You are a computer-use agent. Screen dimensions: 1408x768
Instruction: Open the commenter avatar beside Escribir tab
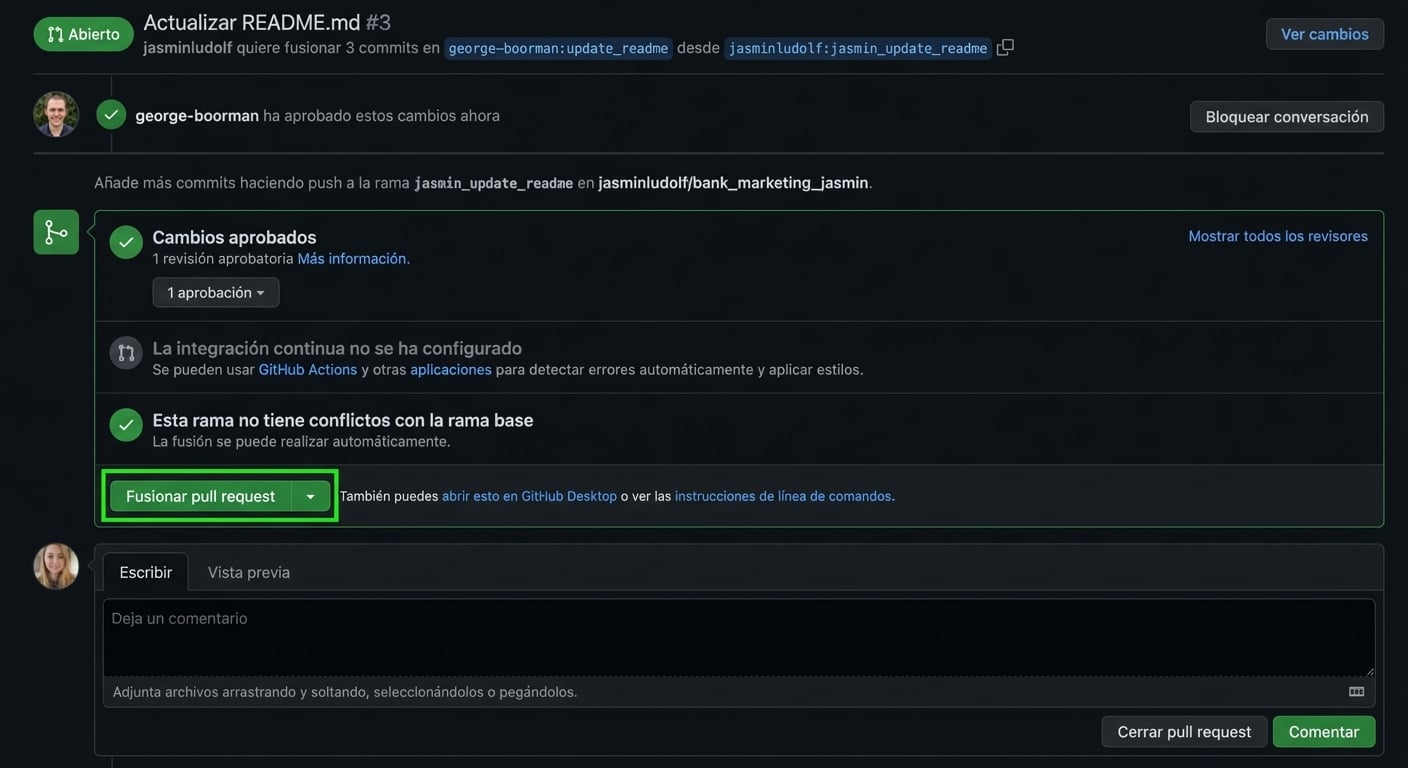click(56, 566)
